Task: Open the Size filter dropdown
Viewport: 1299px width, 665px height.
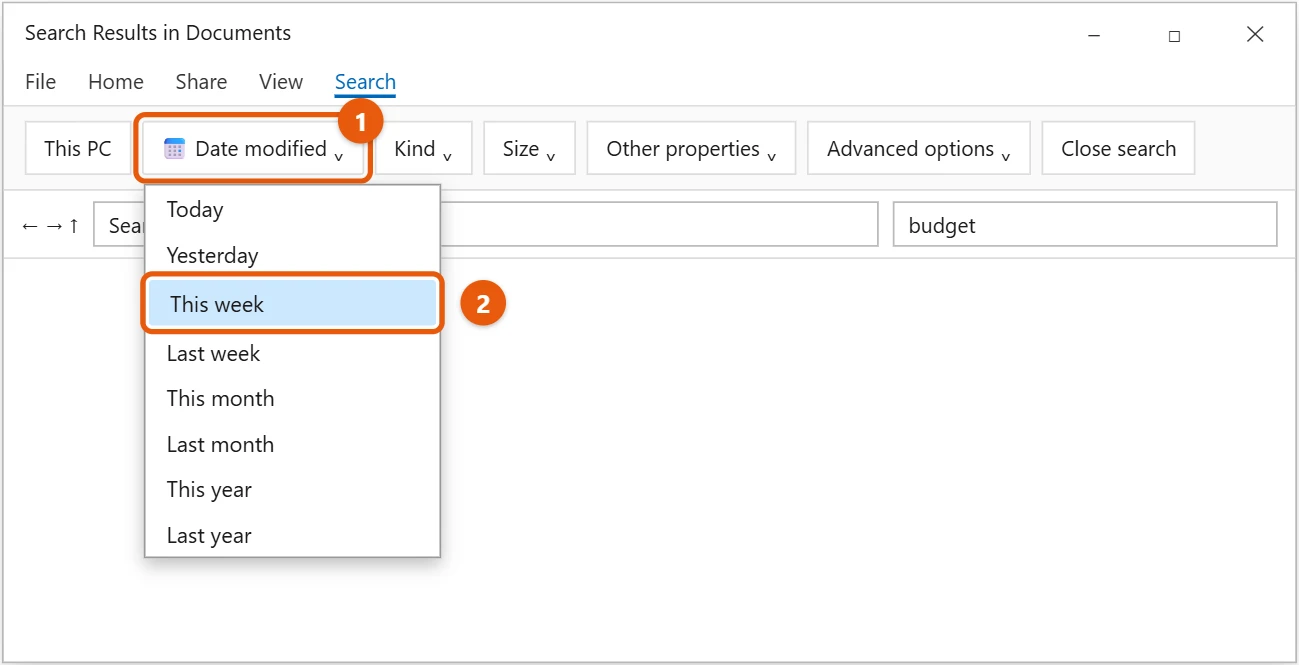Action: pos(529,149)
